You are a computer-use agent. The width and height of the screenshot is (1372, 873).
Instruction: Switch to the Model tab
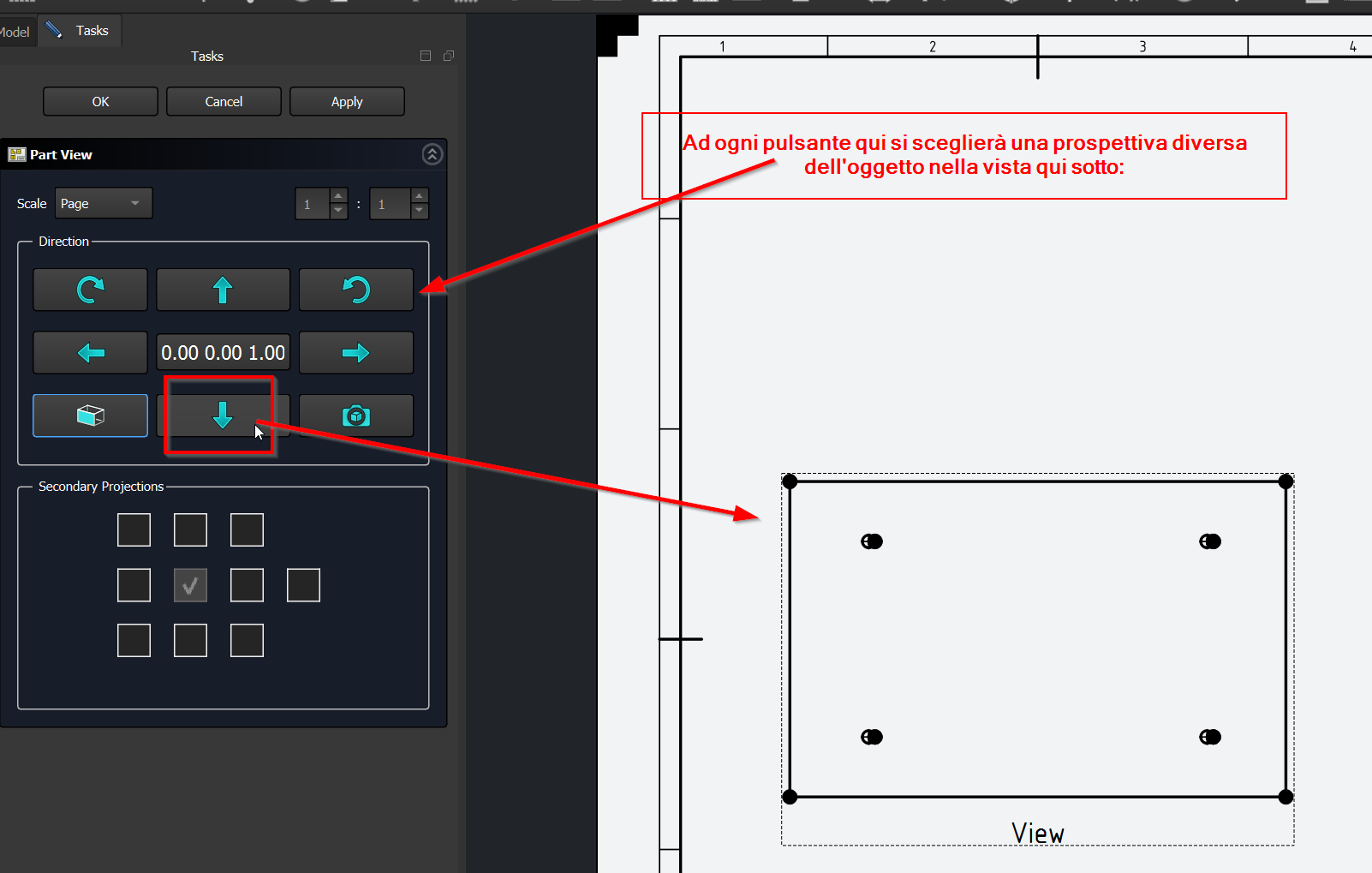15,32
